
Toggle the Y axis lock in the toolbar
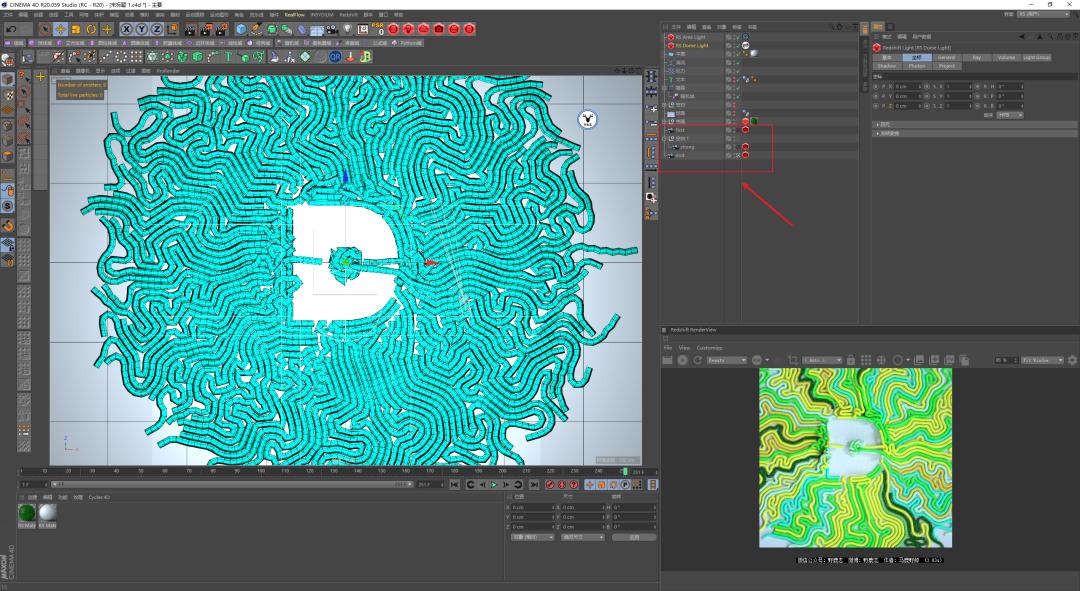[x=141, y=30]
